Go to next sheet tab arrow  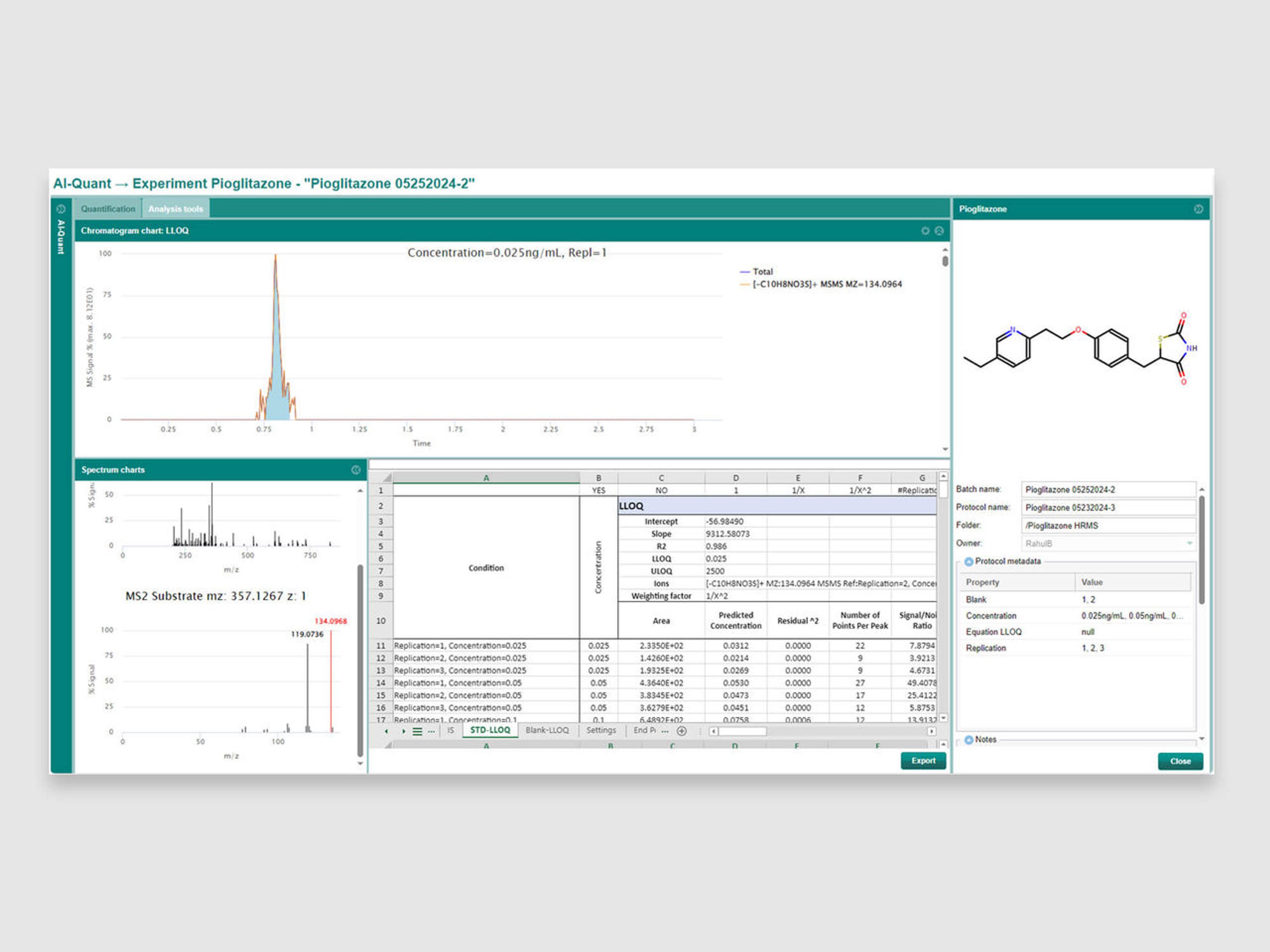[x=403, y=731]
